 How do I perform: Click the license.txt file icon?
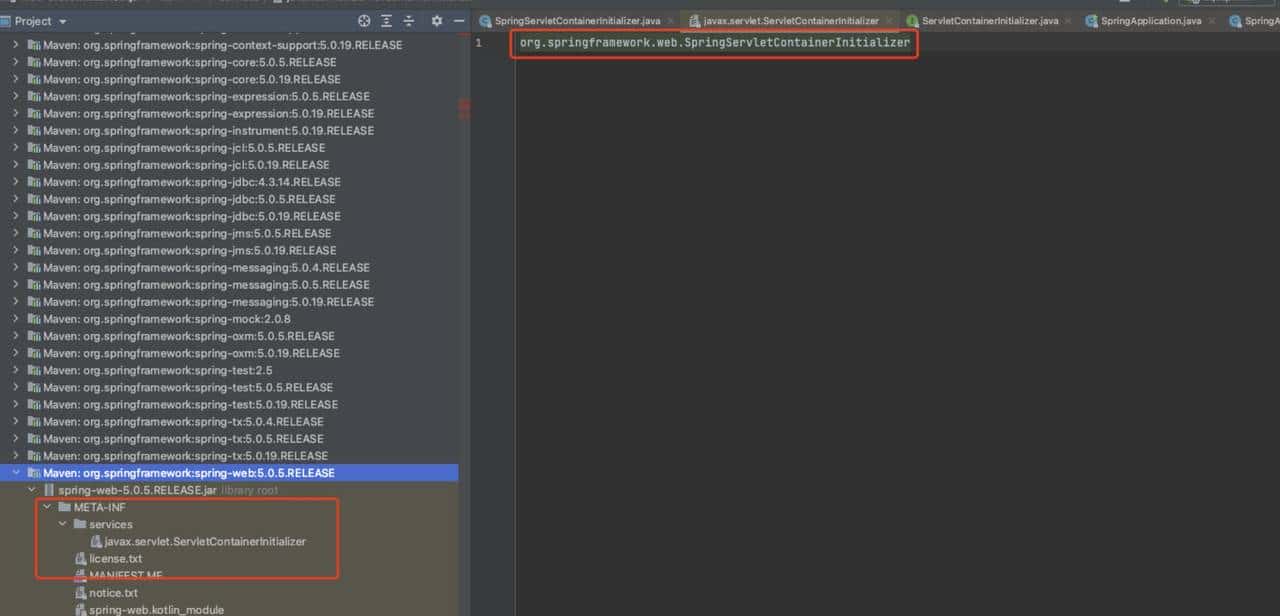click(x=80, y=559)
